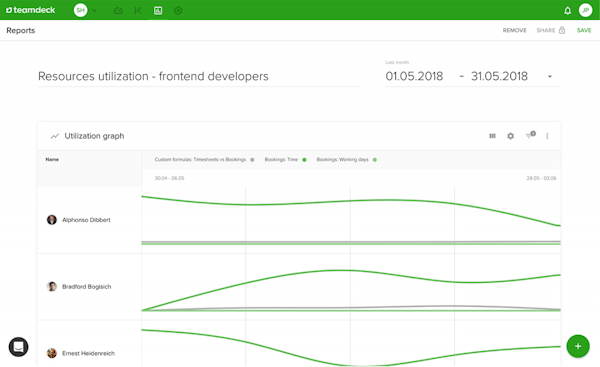
Task: Toggle Custom formulas: Timesheets vs Bookings series
Action: [x=204, y=160]
